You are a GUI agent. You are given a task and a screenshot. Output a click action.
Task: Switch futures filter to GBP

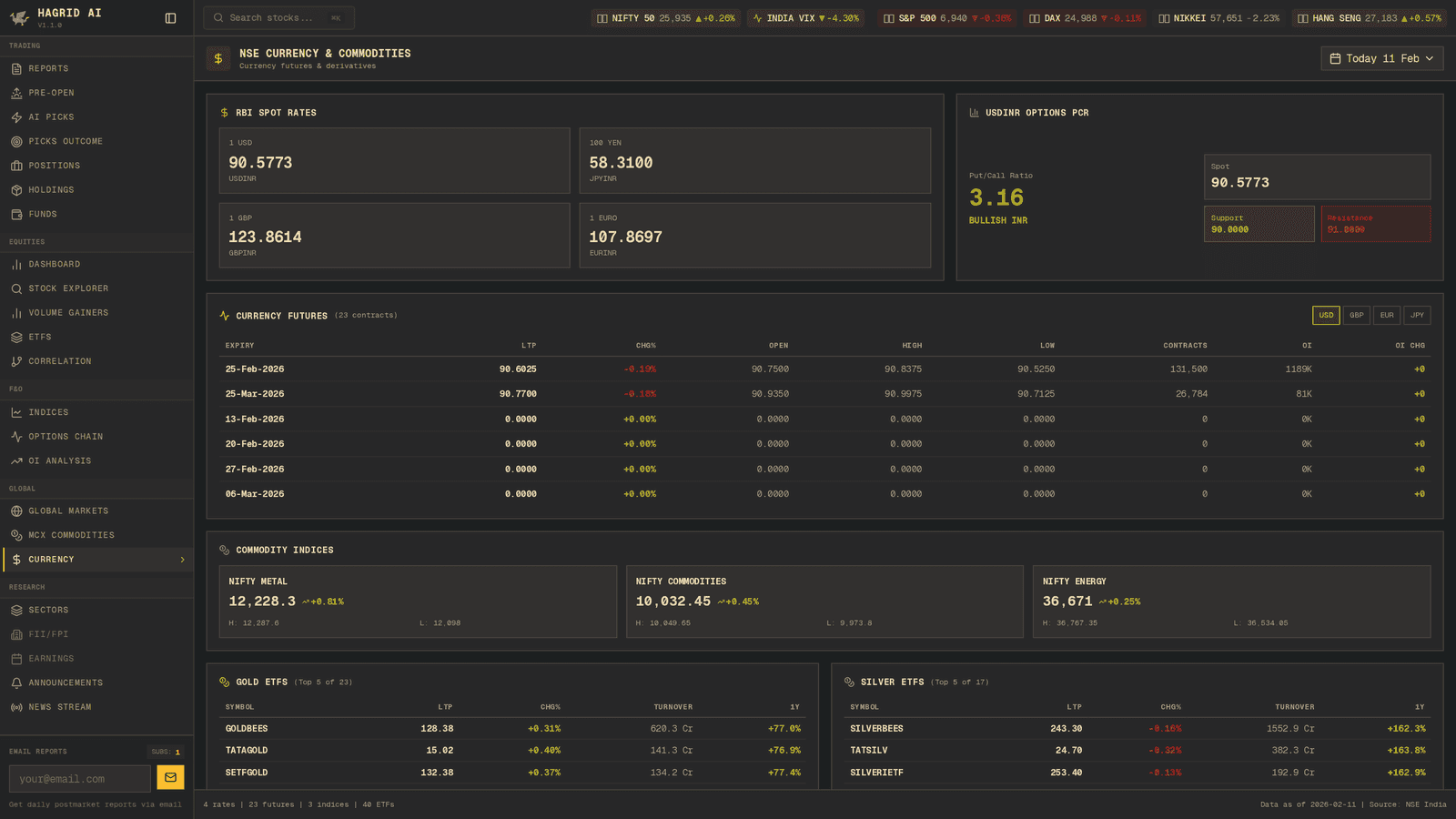pyautogui.click(x=1356, y=316)
